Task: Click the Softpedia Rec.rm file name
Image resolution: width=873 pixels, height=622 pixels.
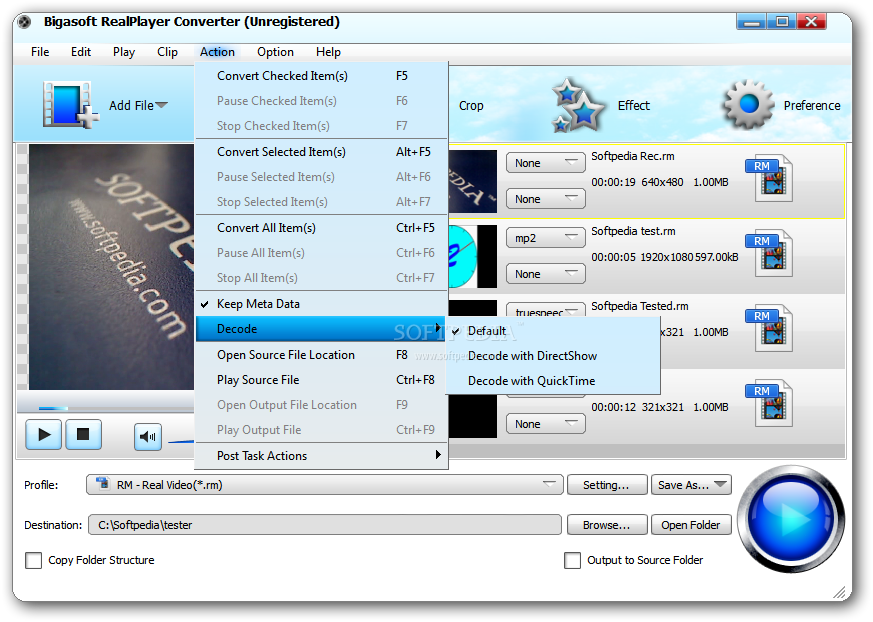Action: coord(632,156)
